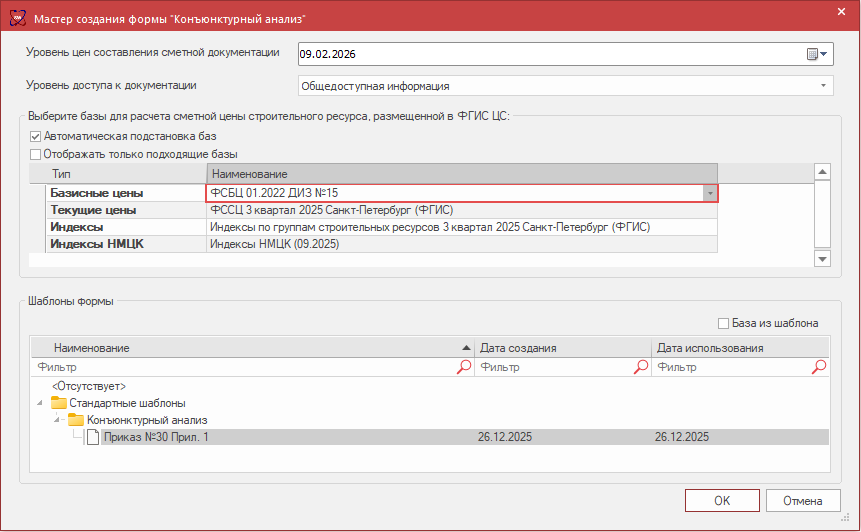Click the document icon of Приказ №30

point(93,437)
